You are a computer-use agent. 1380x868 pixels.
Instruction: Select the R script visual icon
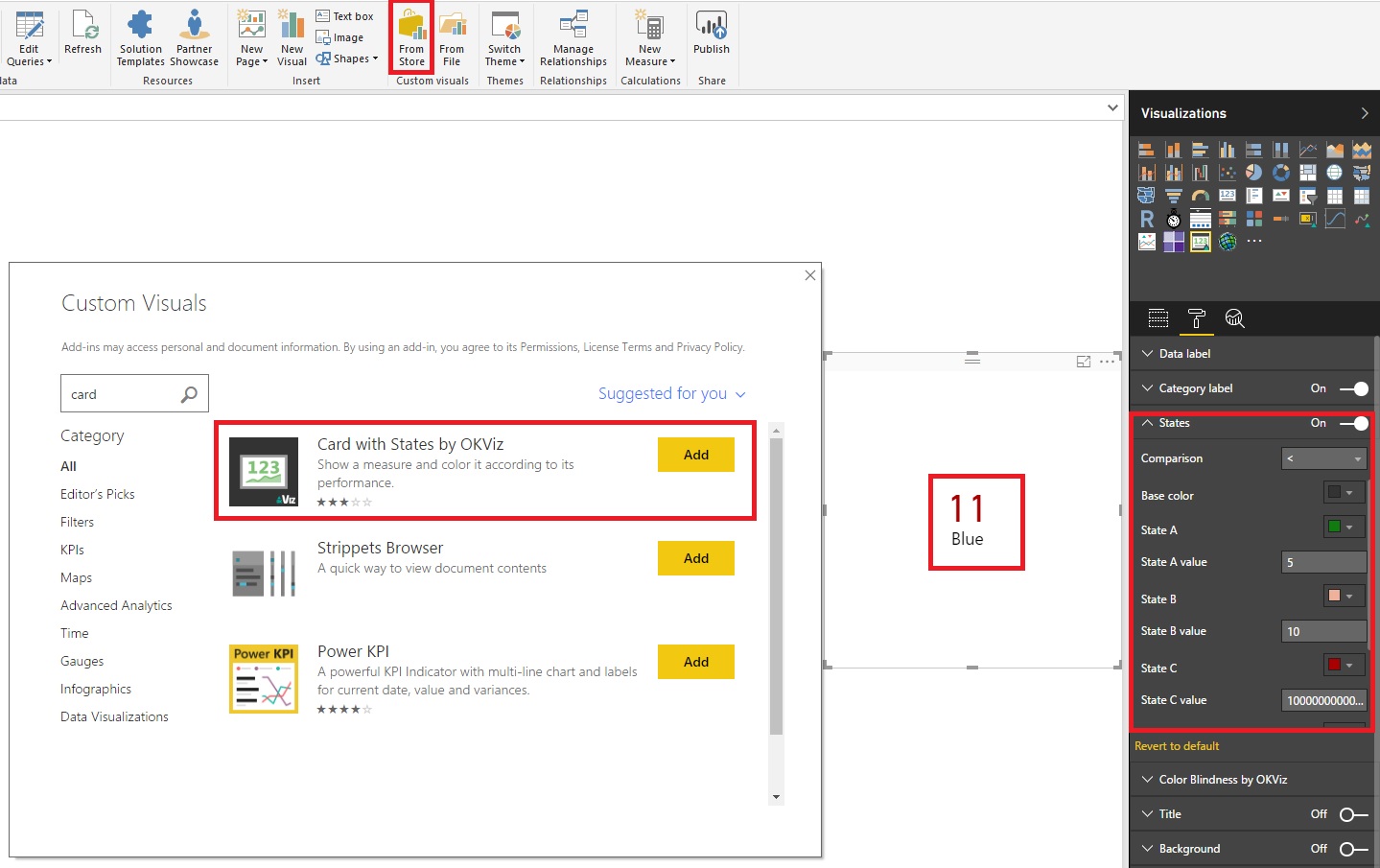point(1146,219)
